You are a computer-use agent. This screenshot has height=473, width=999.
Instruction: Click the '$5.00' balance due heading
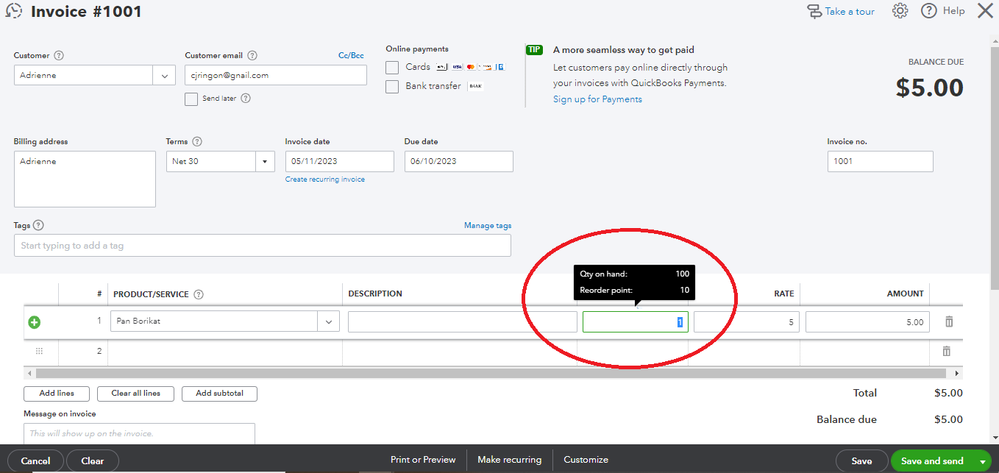click(x=930, y=87)
